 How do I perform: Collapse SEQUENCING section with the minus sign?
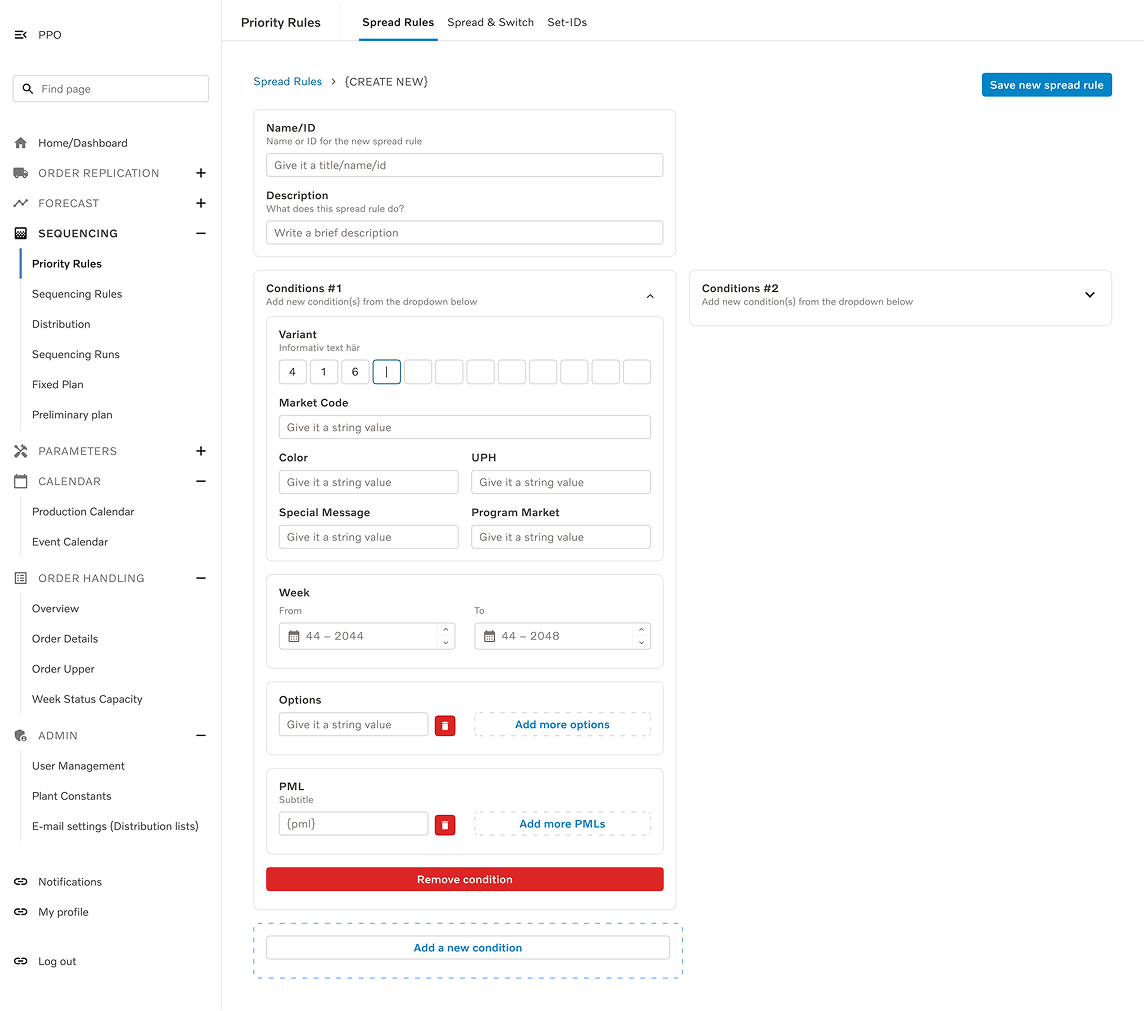click(x=201, y=233)
